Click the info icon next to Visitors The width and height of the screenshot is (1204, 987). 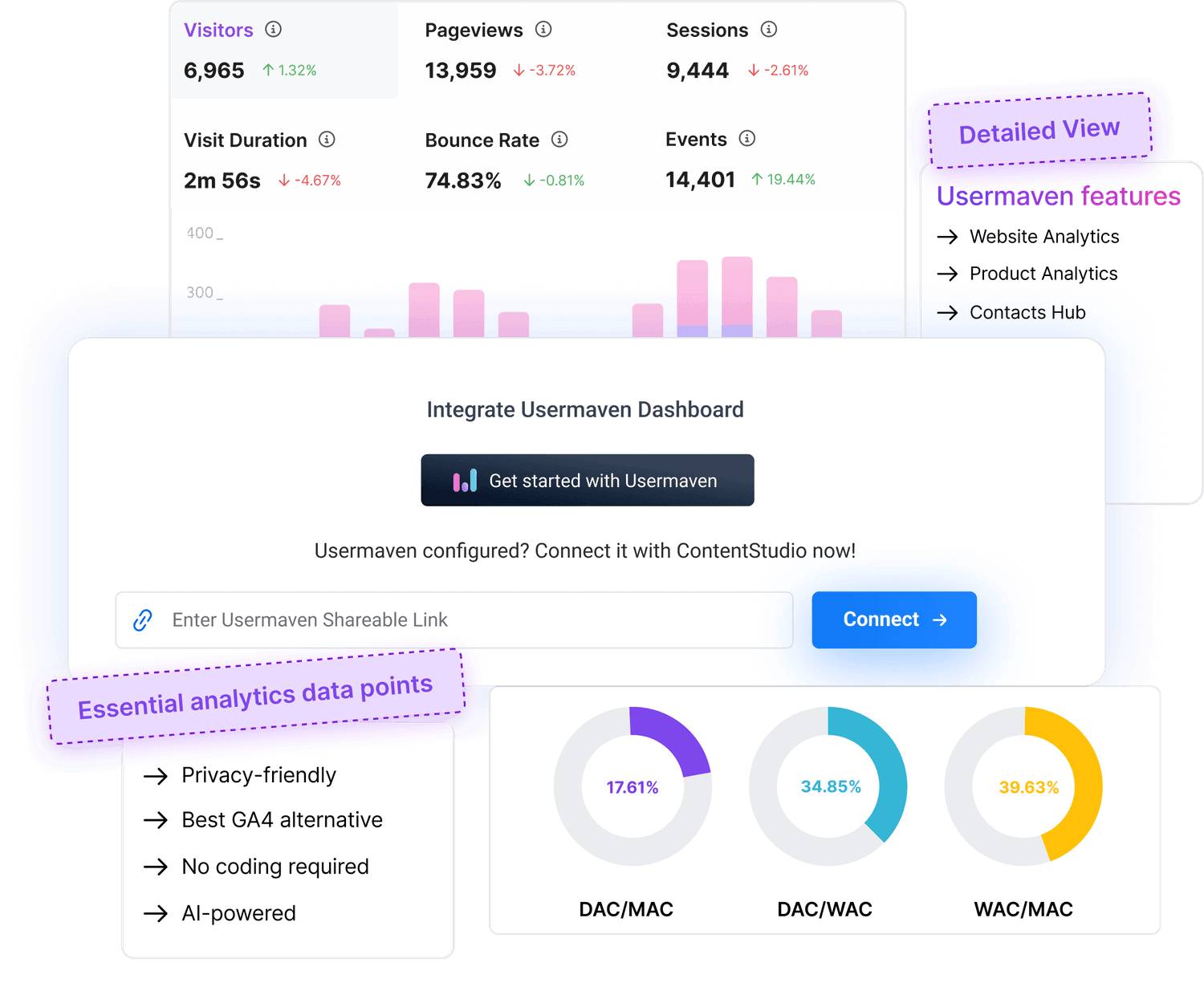[274, 30]
